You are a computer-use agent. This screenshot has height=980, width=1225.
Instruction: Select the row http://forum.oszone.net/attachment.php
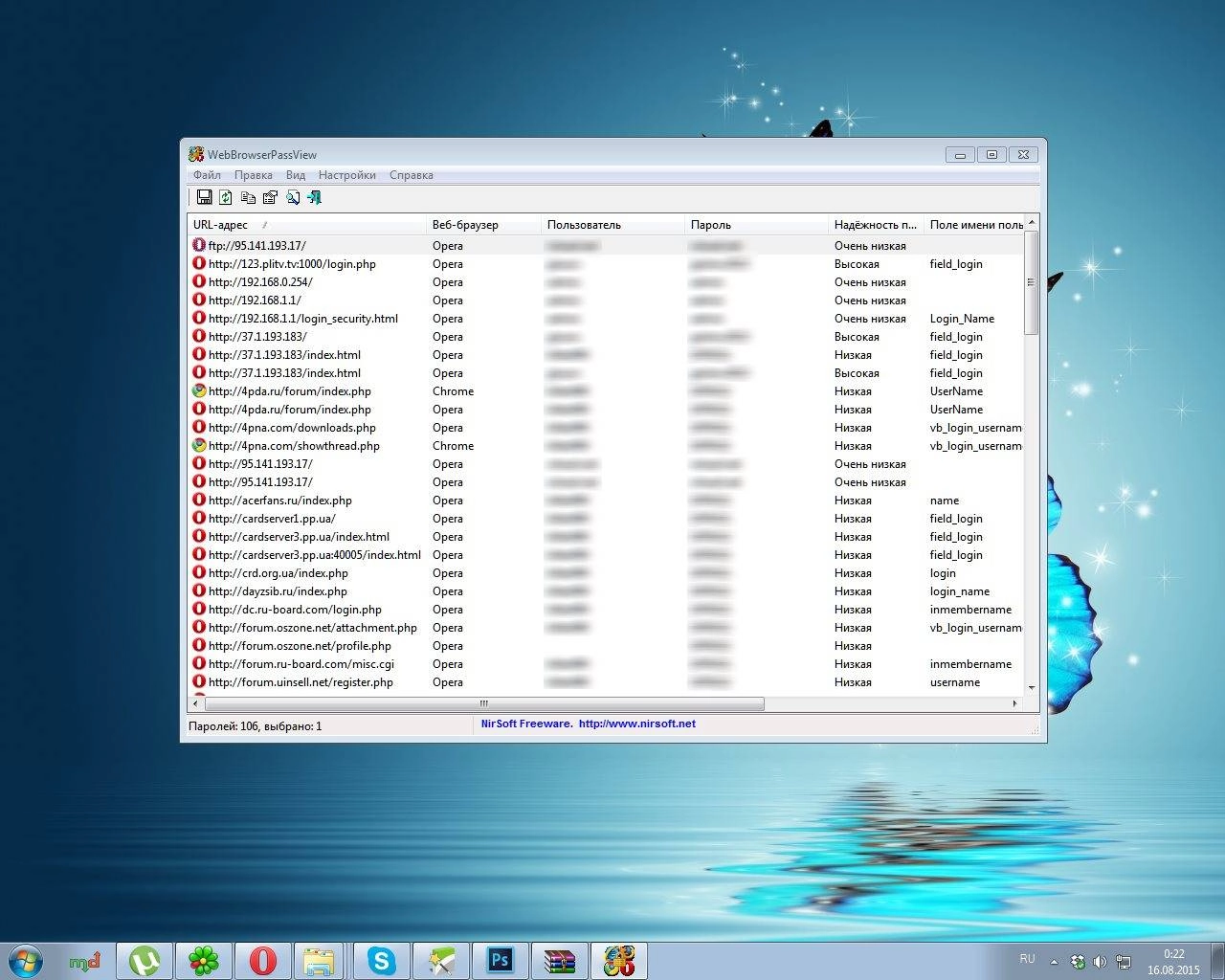[x=606, y=628]
